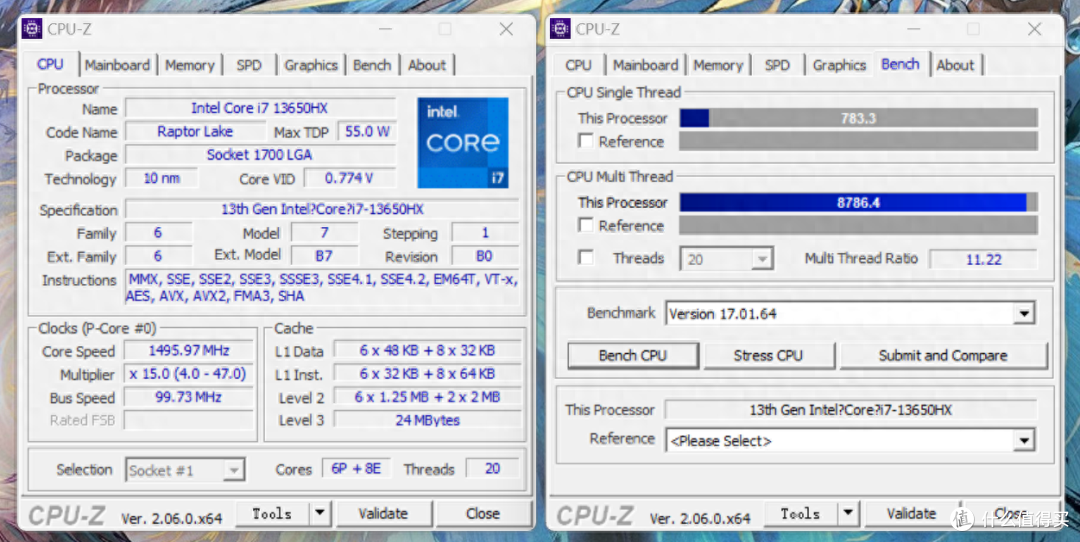
Task: Open Graphics tab in left window
Action: [x=311, y=65]
